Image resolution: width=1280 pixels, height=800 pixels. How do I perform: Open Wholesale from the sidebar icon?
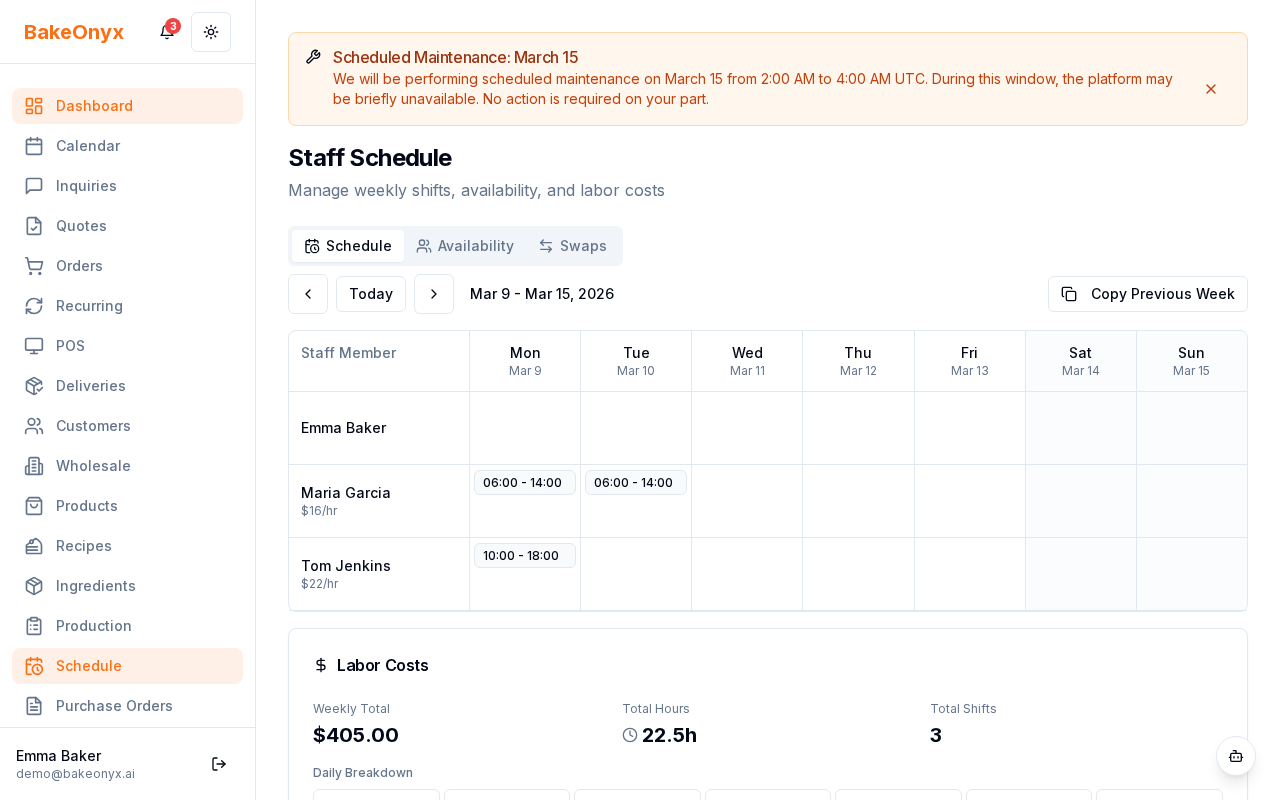pyautogui.click(x=34, y=466)
